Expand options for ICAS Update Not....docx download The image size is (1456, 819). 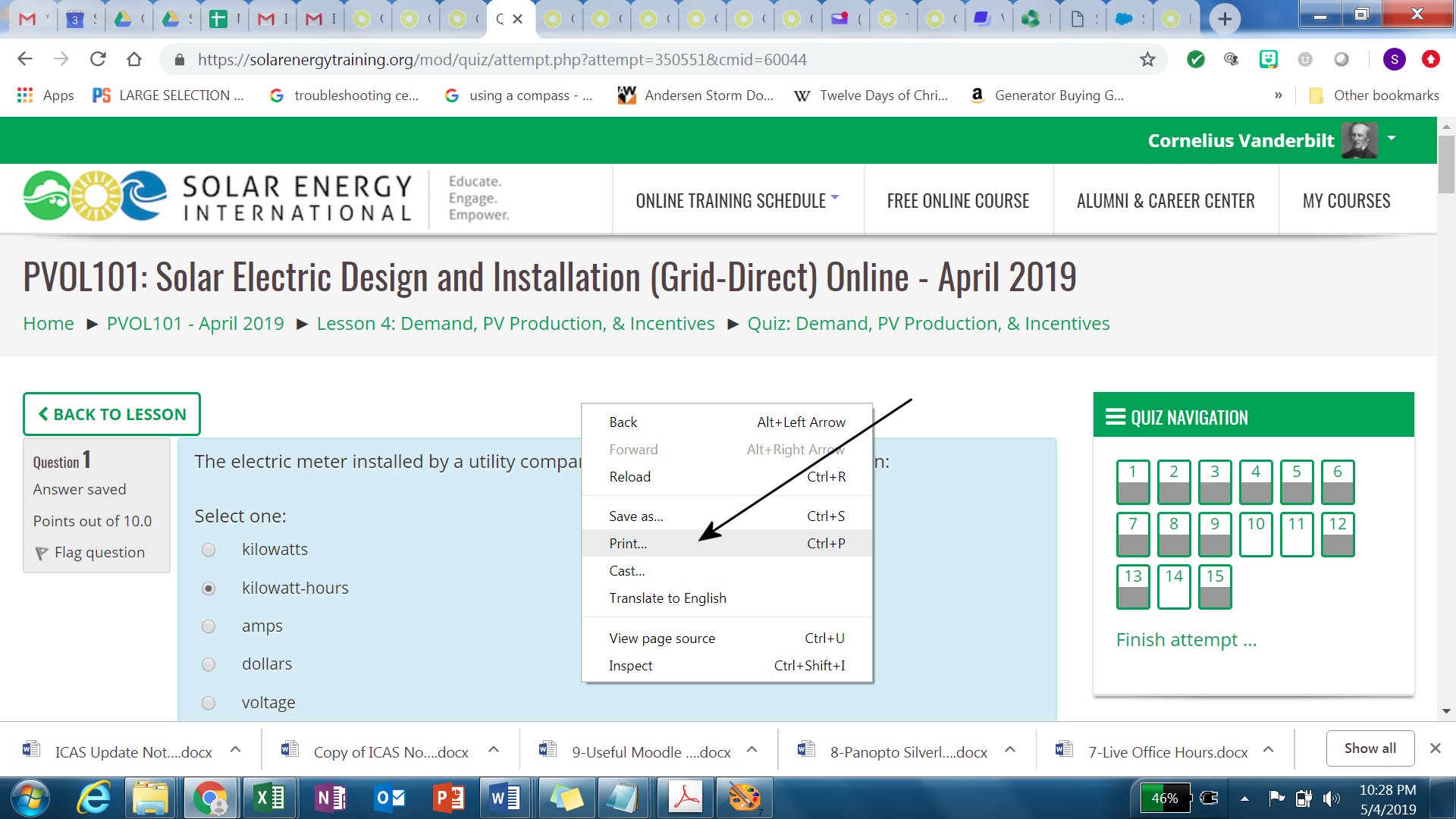[236, 750]
